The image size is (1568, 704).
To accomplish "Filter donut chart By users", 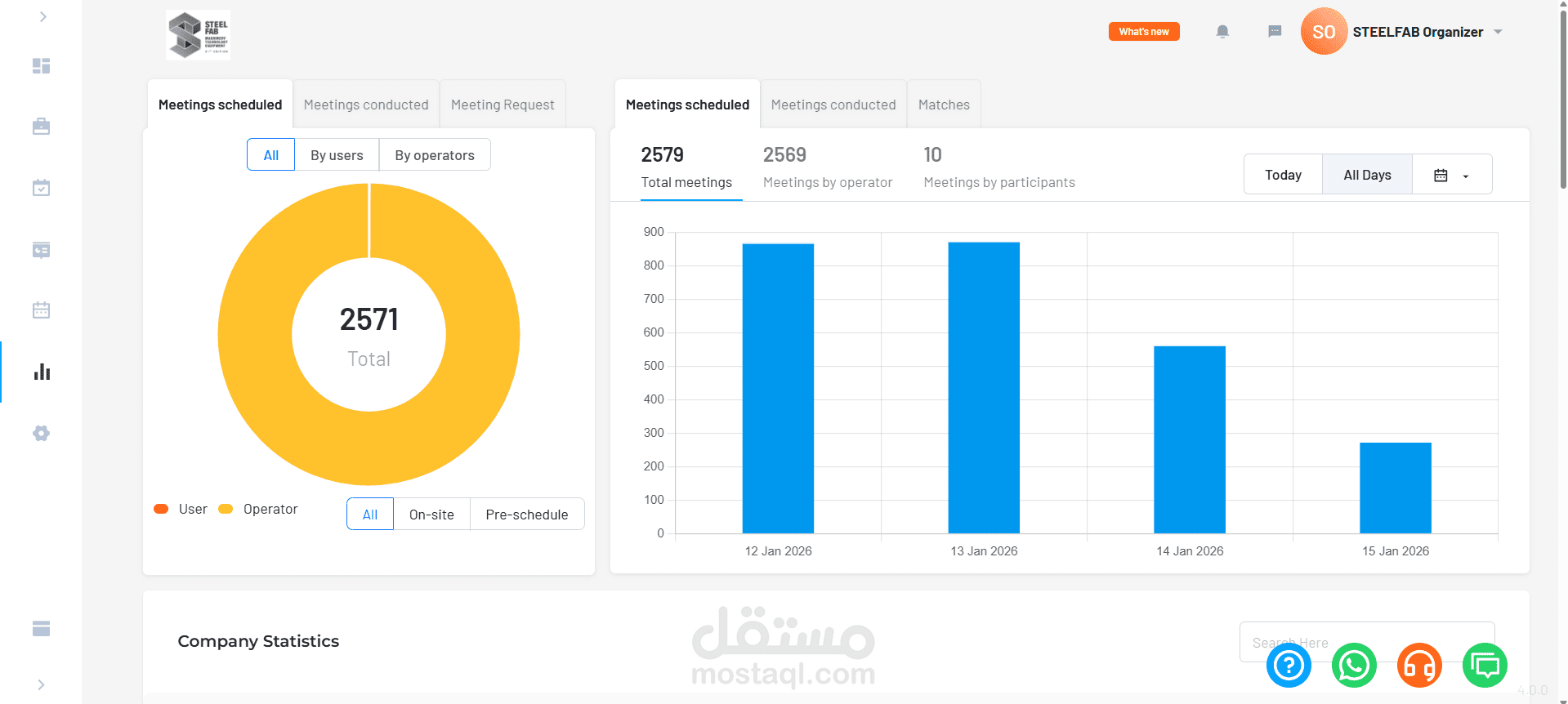I will (337, 155).
